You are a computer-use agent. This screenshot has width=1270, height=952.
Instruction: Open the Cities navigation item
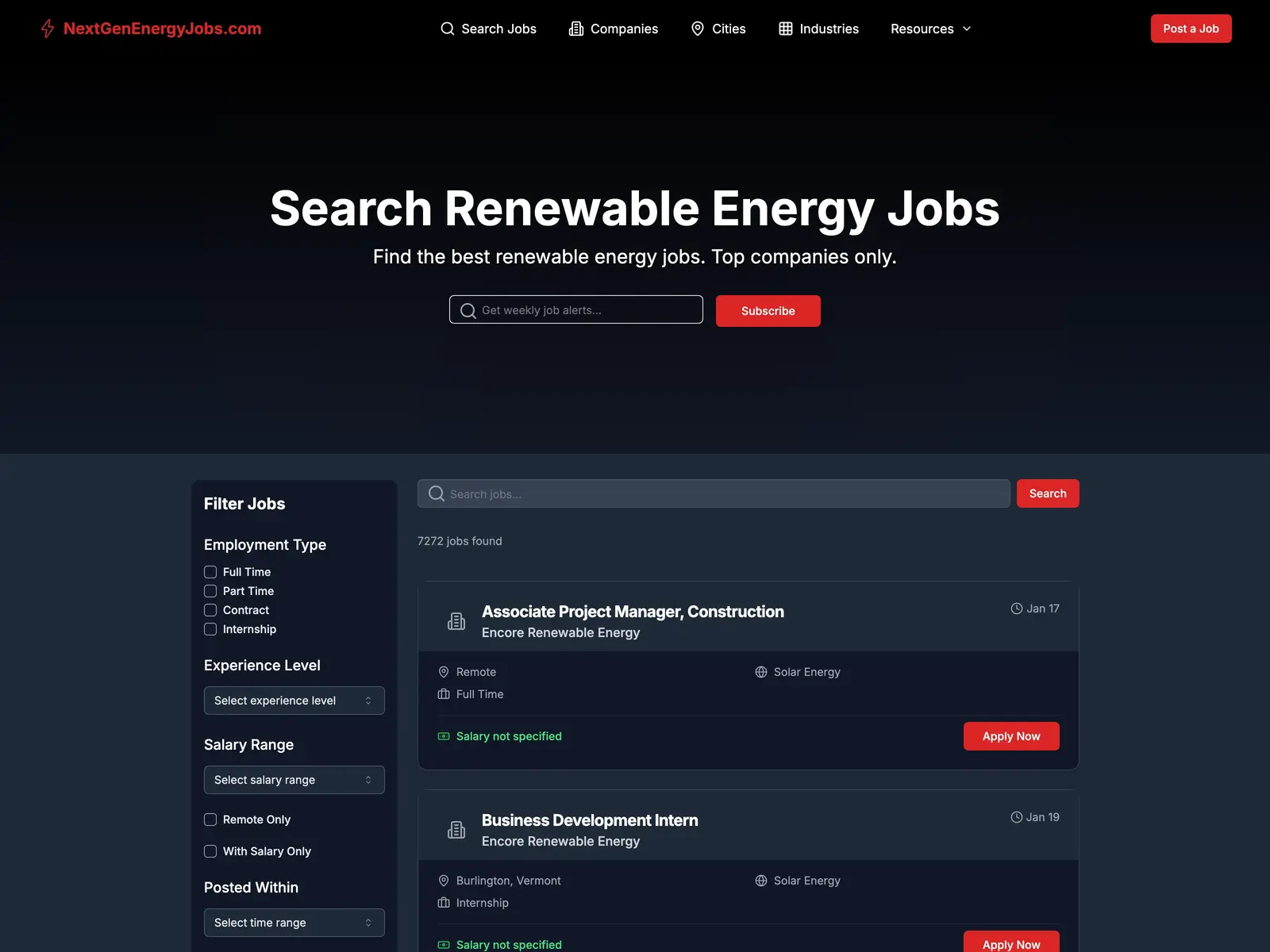pyautogui.click(x=718, y=29)
